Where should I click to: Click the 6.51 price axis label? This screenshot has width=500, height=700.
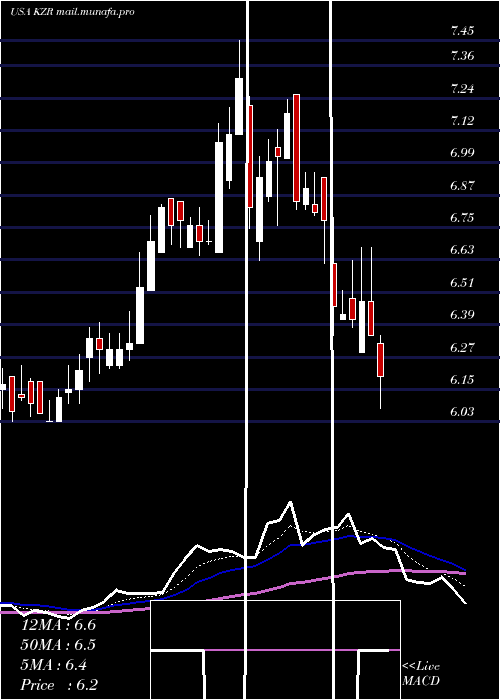[x=462, y=283]
